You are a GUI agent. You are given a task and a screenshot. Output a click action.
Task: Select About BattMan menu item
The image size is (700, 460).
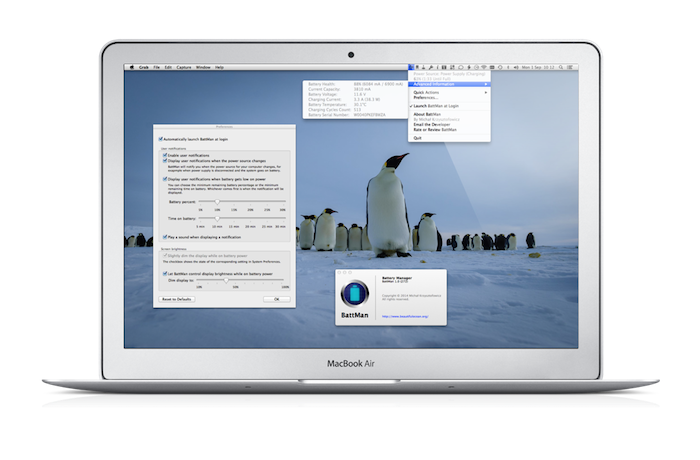point(449,114)
